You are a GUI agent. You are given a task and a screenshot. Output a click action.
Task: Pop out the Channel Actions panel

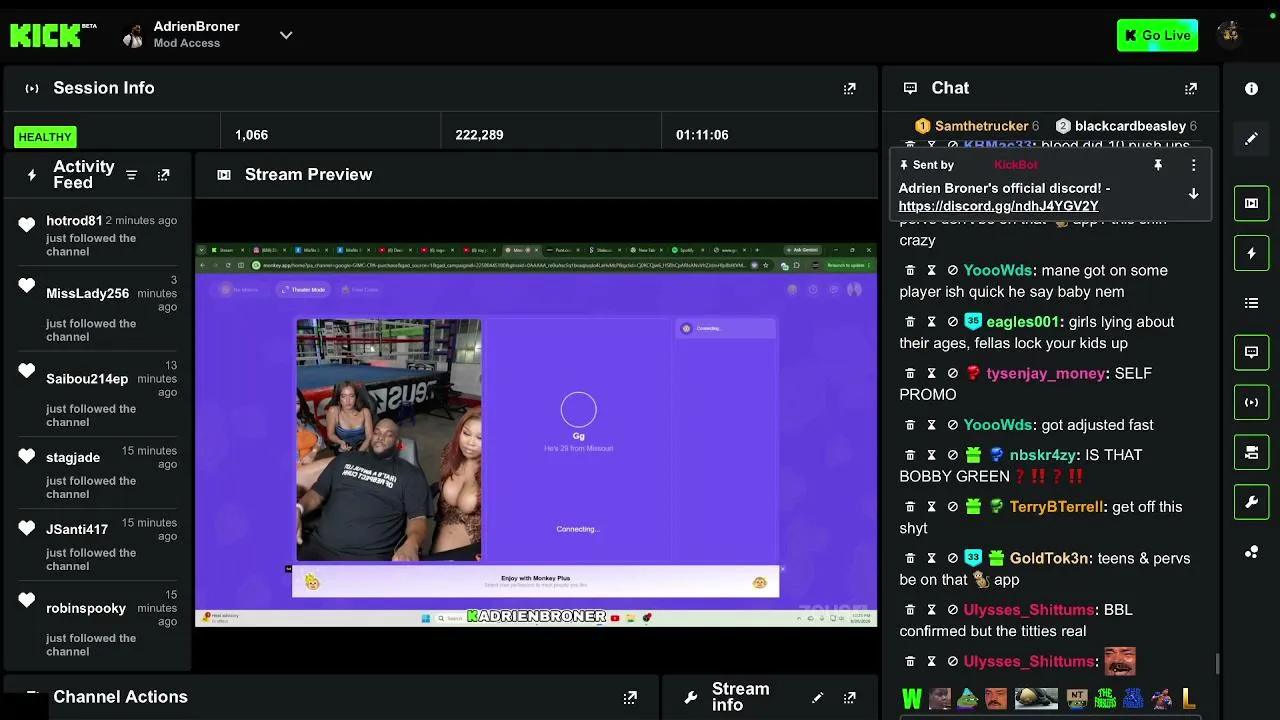pos(630,697)
